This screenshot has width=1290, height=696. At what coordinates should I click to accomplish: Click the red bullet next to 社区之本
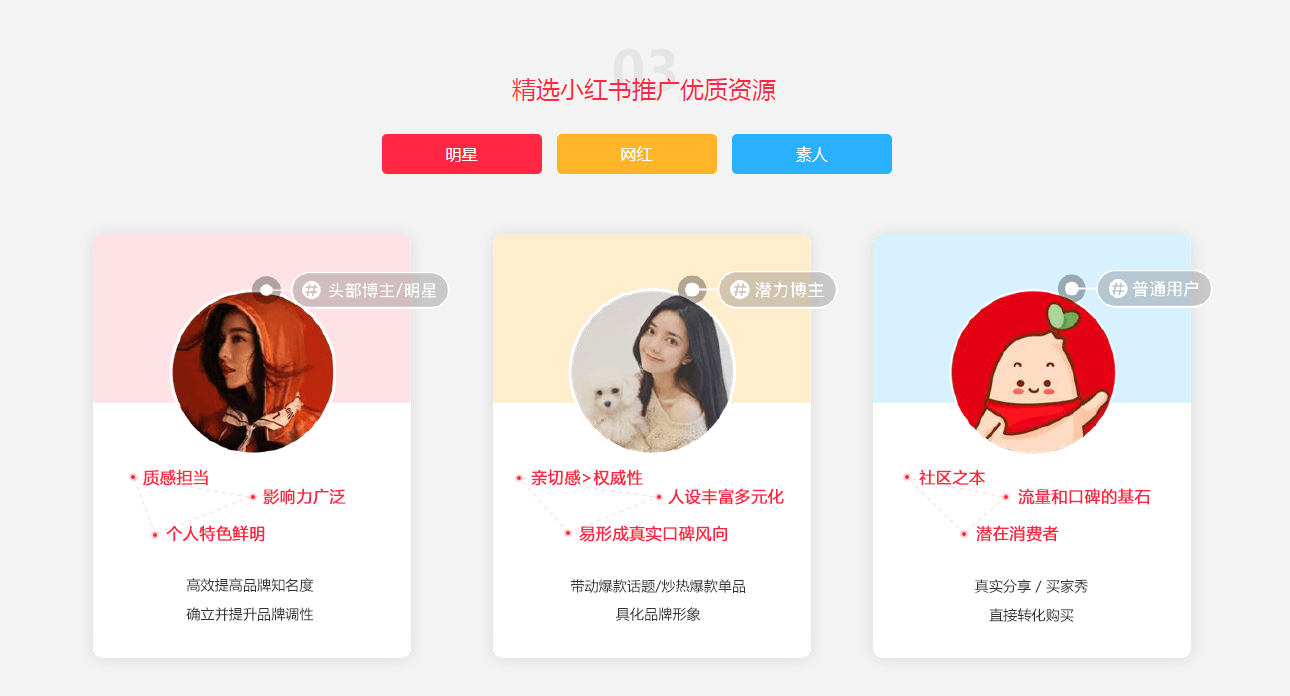(907, 477)
